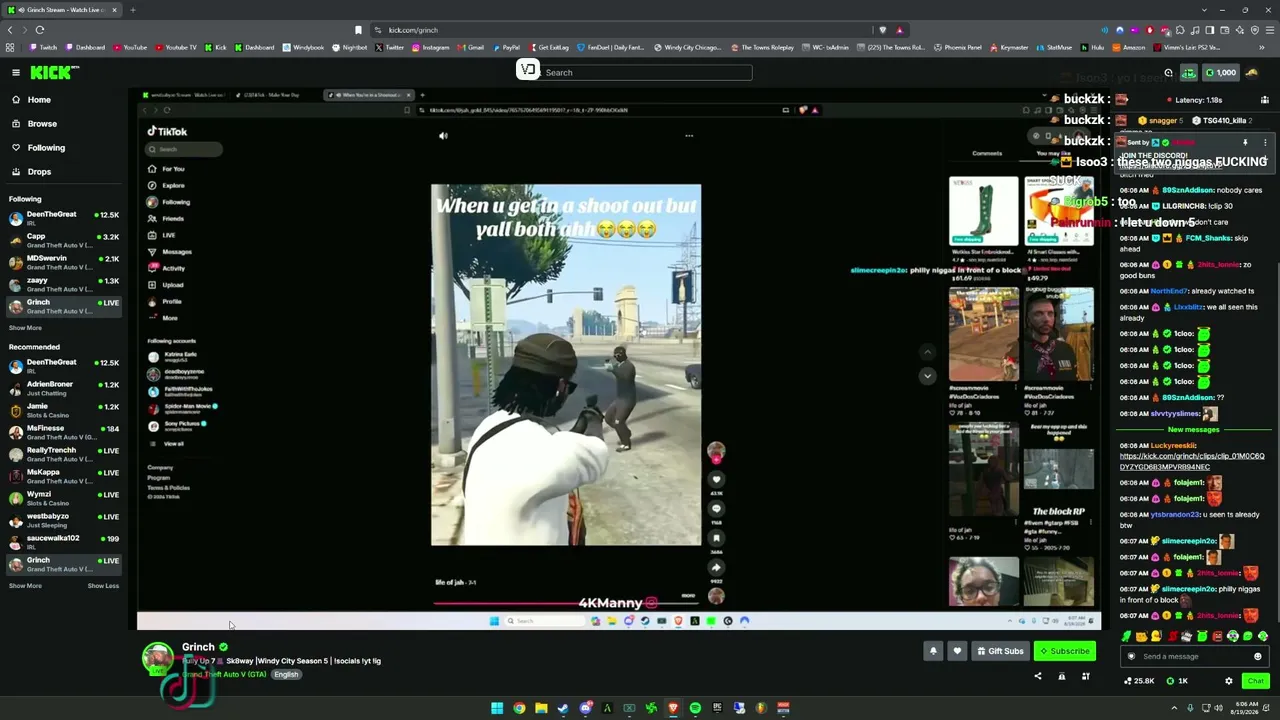Click the Send a message chat field
This screenshot has width=1280, height=720.
point(1194,656)
